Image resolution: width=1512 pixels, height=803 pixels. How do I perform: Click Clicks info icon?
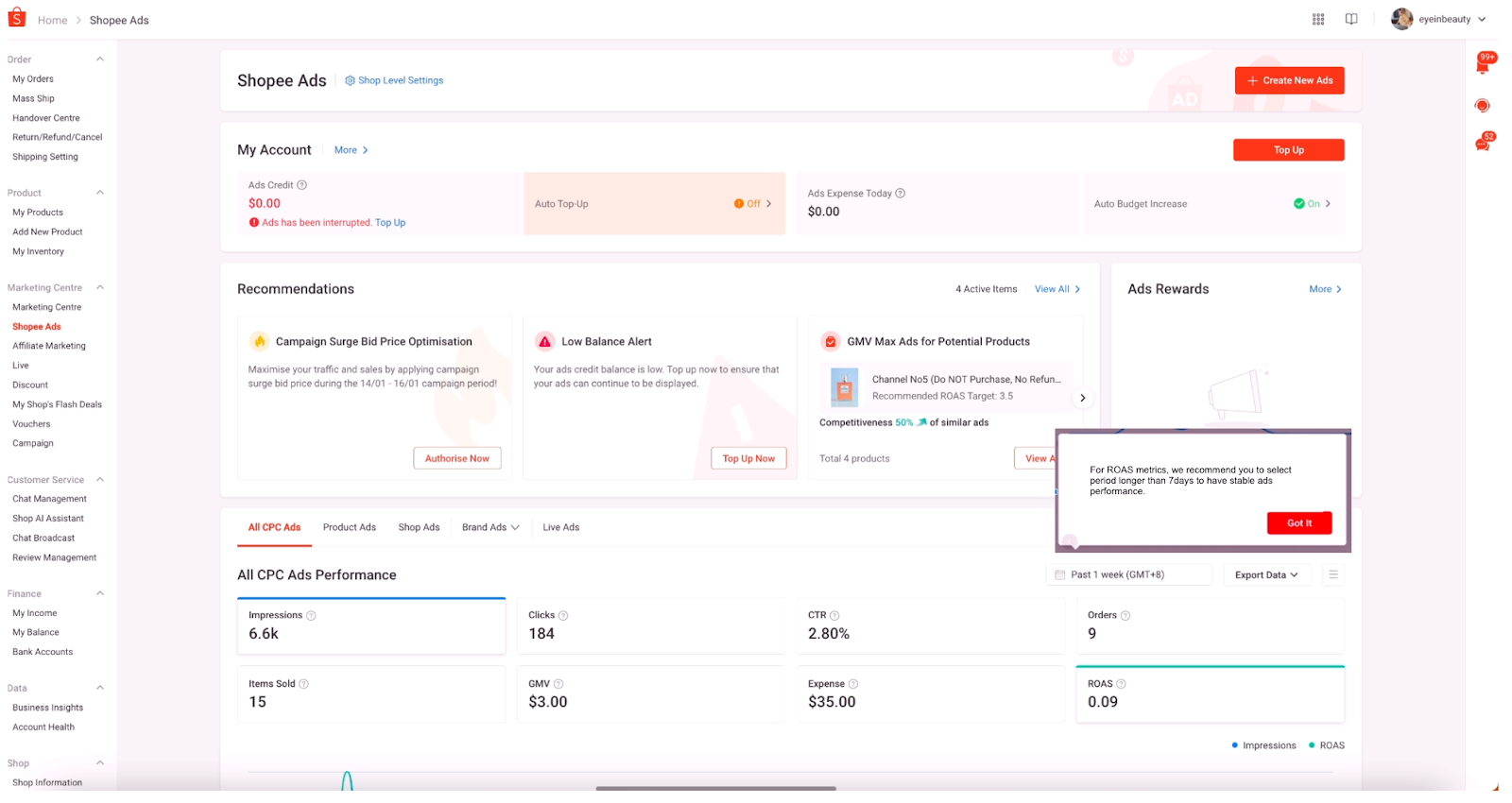coord(563,616)
